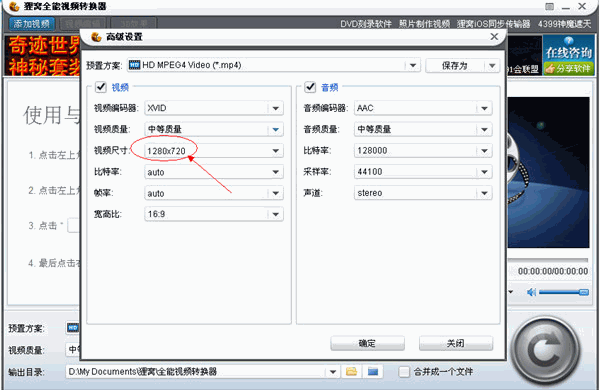
Task: Click the playback progress bar
Action: [548, 260]
